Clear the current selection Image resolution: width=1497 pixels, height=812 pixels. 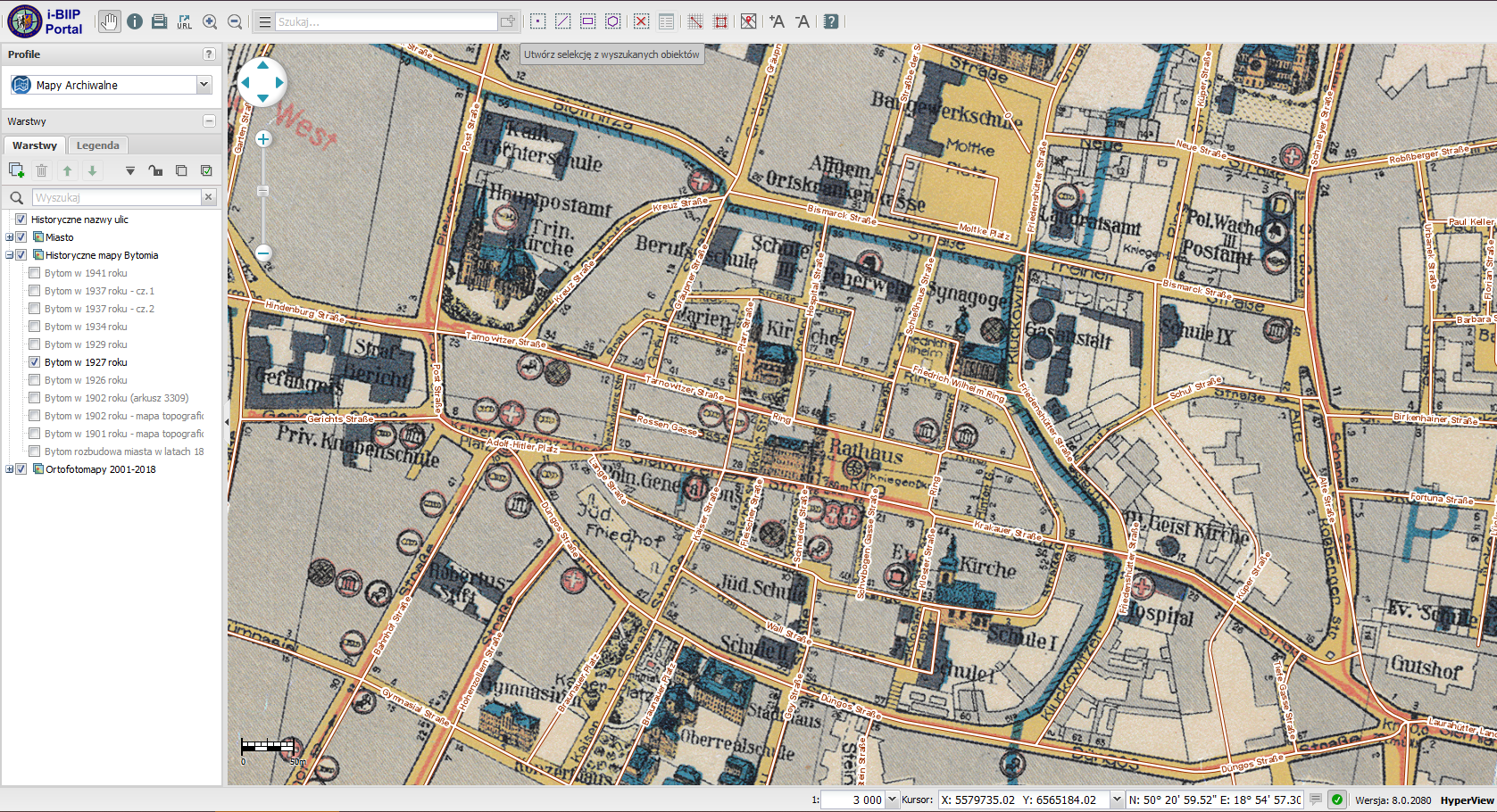[641, 21]
